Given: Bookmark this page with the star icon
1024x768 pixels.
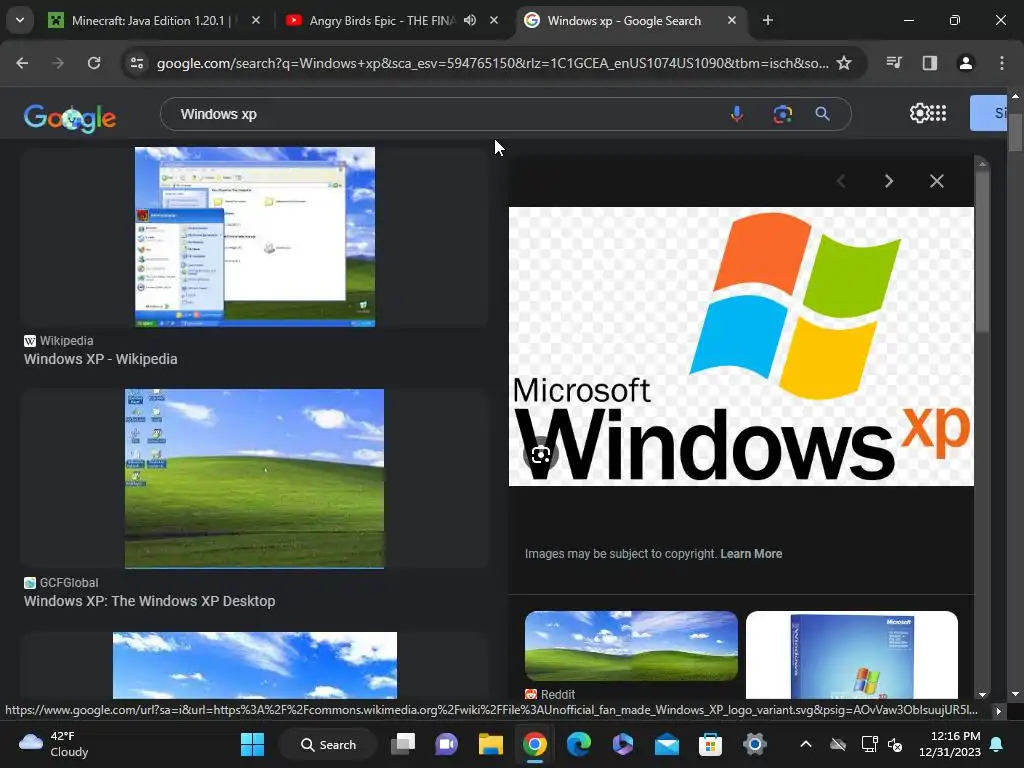Looking at the screenshot, I should click(x=844, y=63).
